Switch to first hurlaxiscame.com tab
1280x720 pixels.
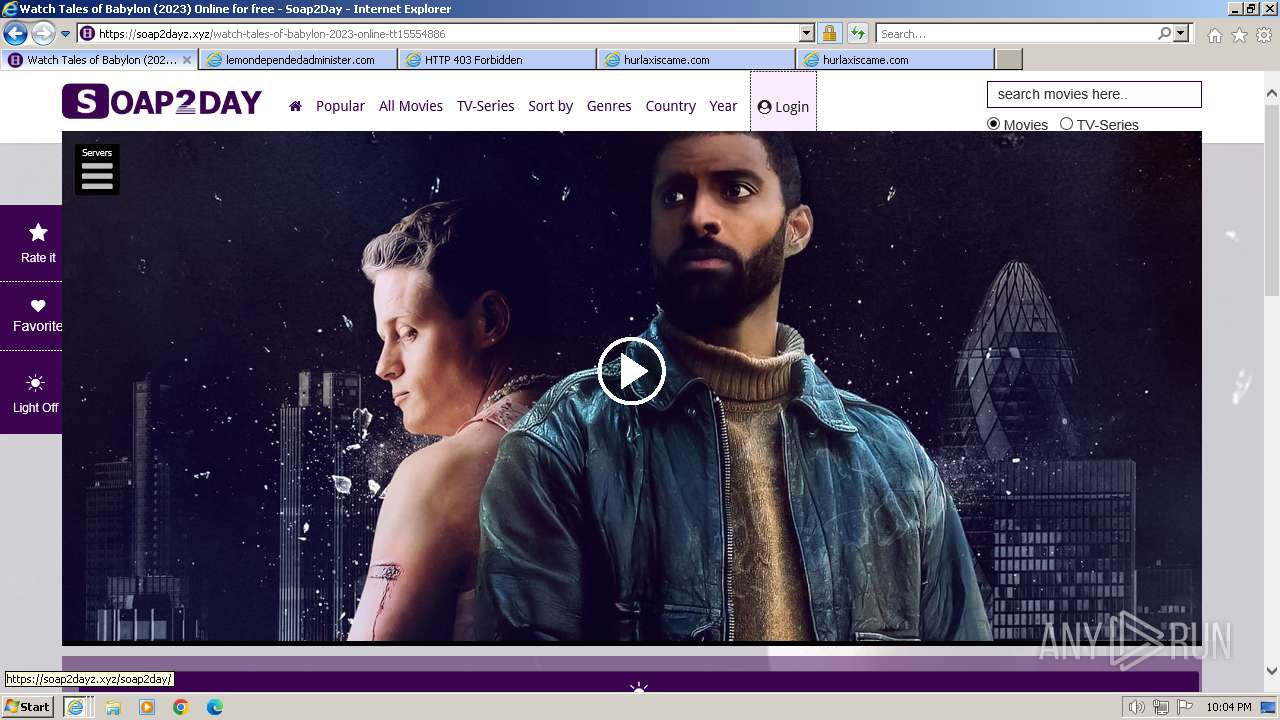[x=696, y=60]
